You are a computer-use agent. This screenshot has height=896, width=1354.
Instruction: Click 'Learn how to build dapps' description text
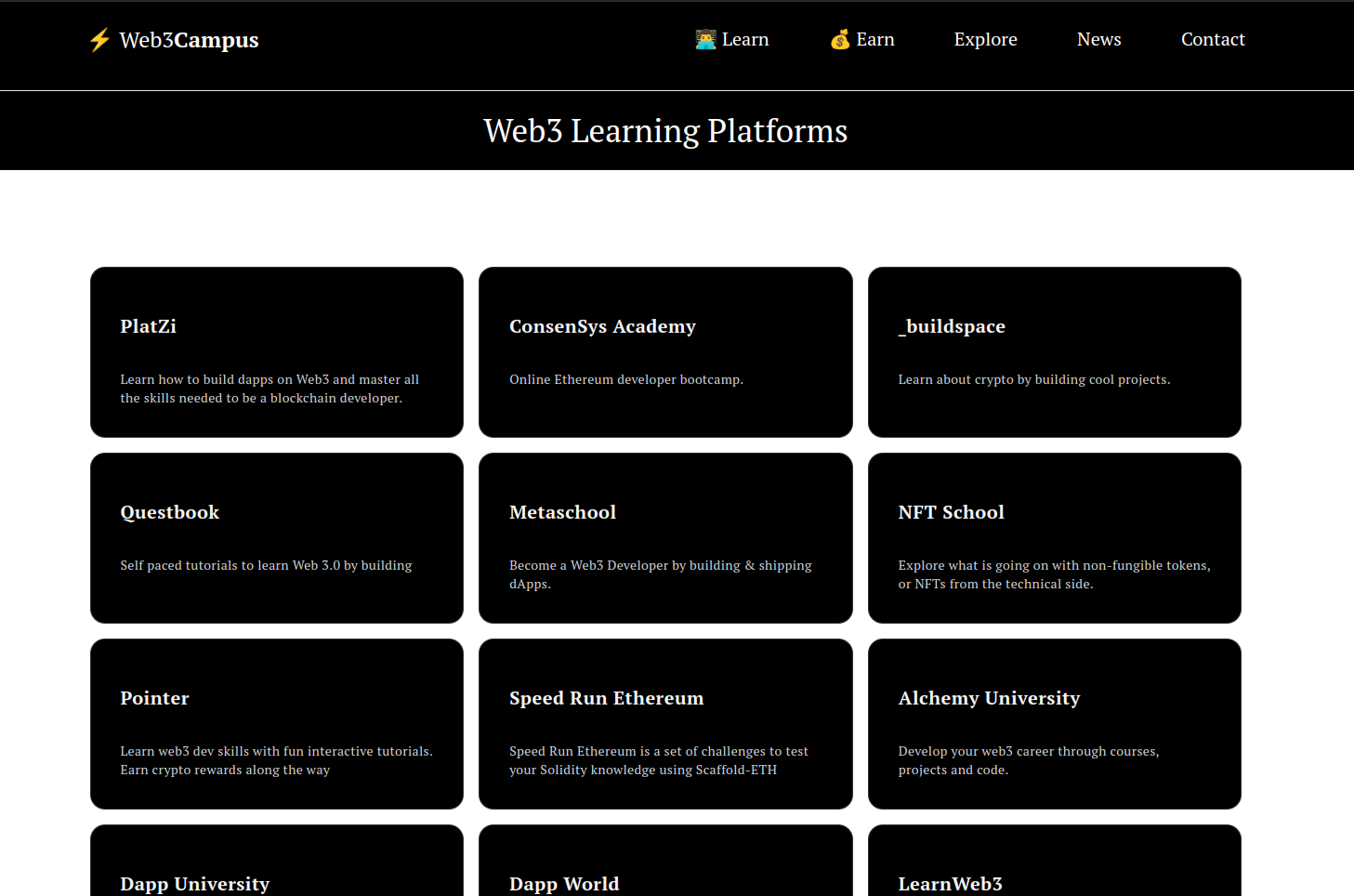(269, 389)
